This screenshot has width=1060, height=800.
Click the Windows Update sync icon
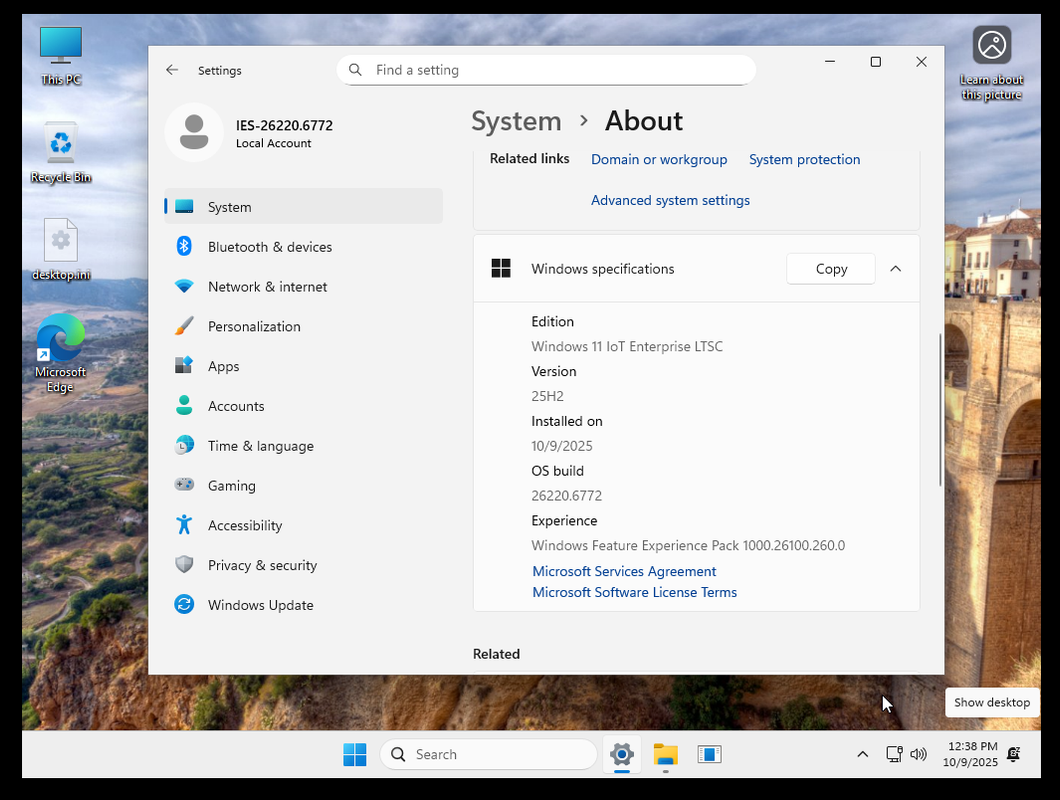184,604
